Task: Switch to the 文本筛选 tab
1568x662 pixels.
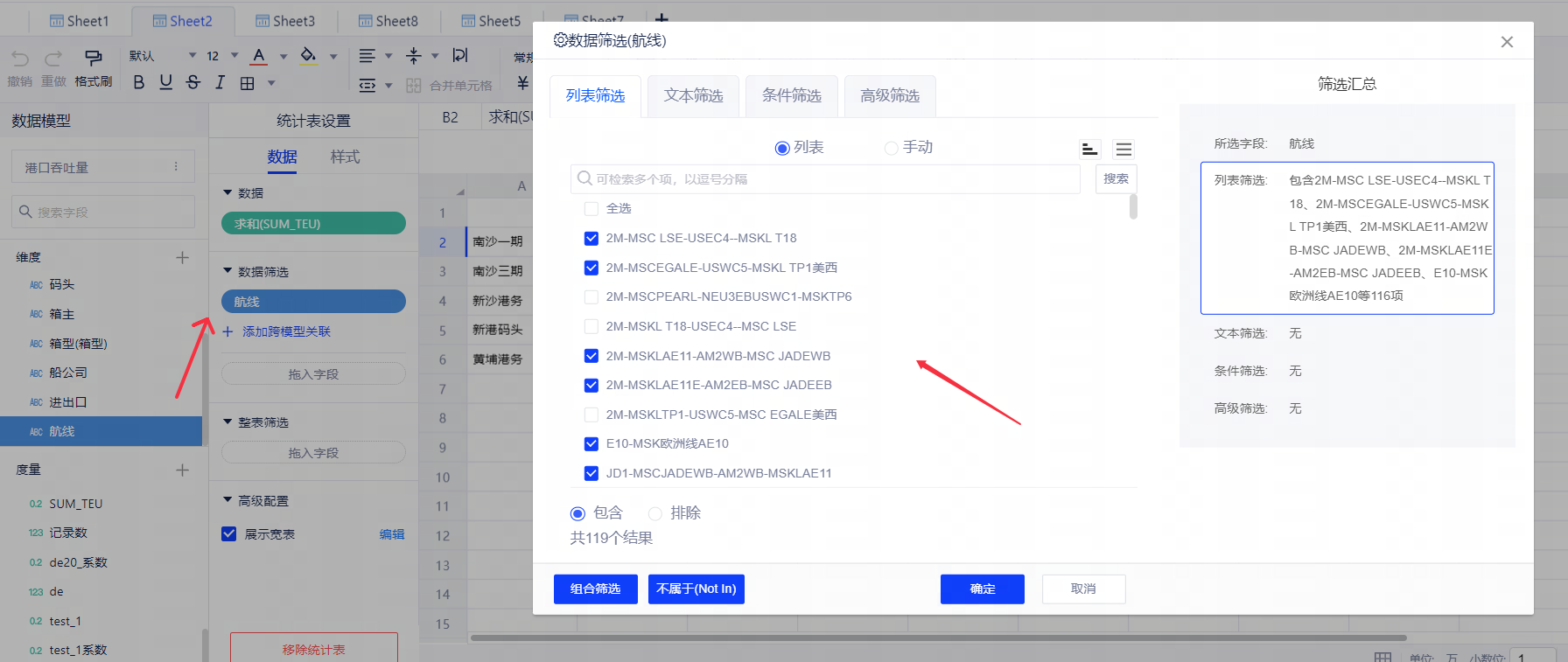Action: click(693, 95)
